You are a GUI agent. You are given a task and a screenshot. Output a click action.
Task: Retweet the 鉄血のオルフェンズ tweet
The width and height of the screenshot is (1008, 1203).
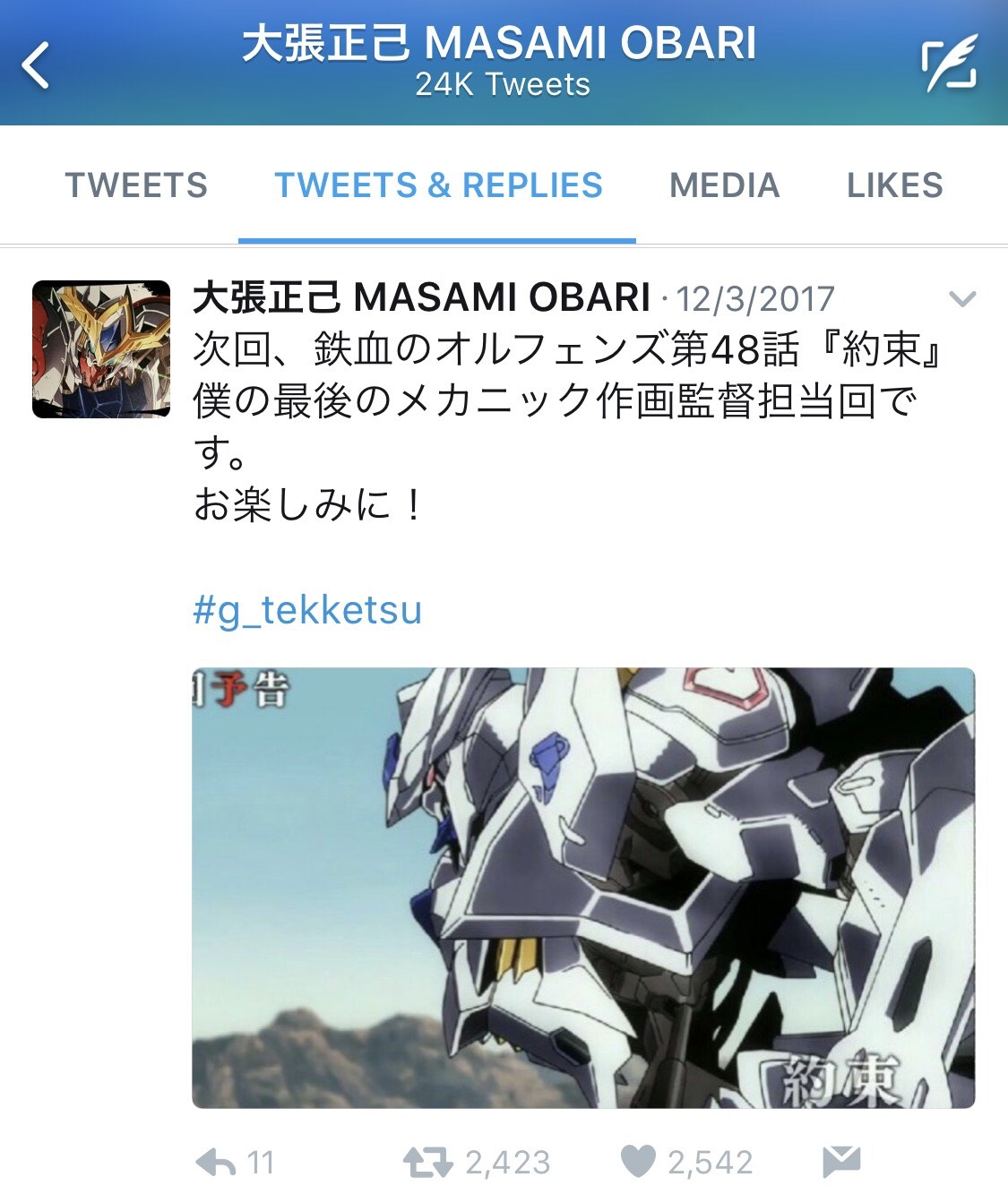pos(428,1163)
